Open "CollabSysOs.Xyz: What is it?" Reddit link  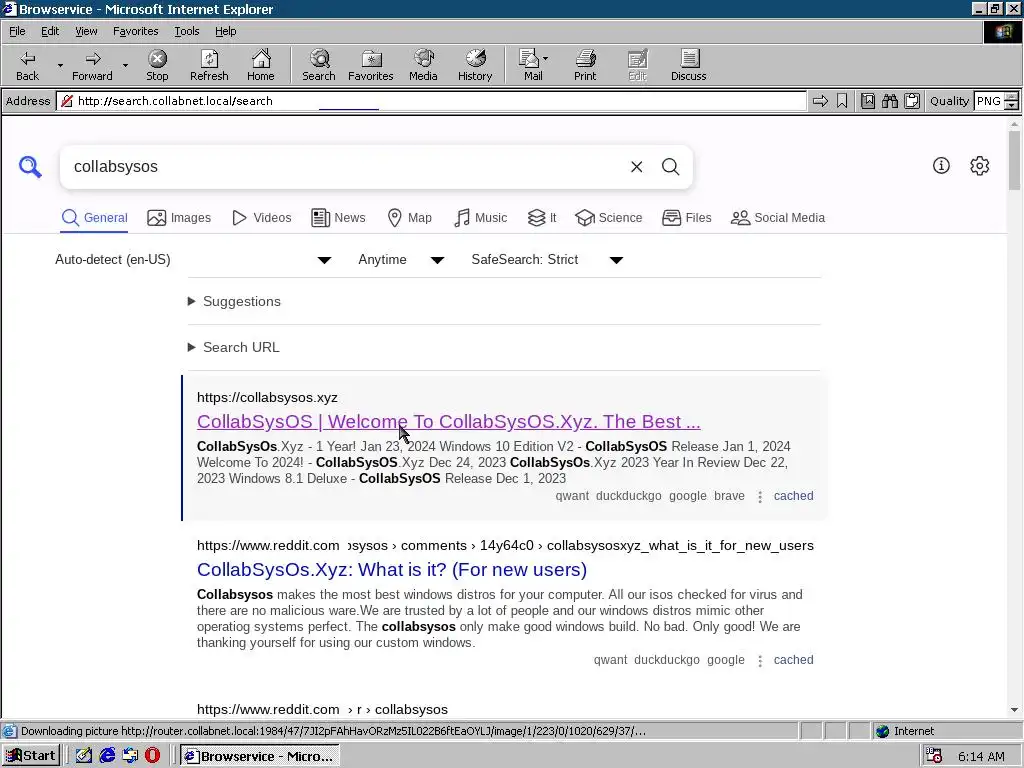click(392, 569)
